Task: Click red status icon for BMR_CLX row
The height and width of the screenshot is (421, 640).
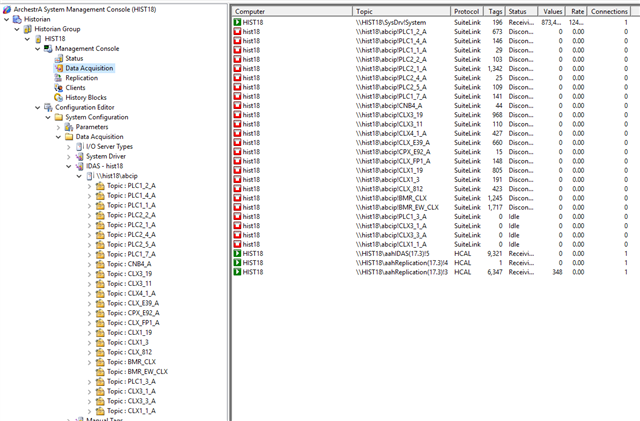Action: coord(237,198)
